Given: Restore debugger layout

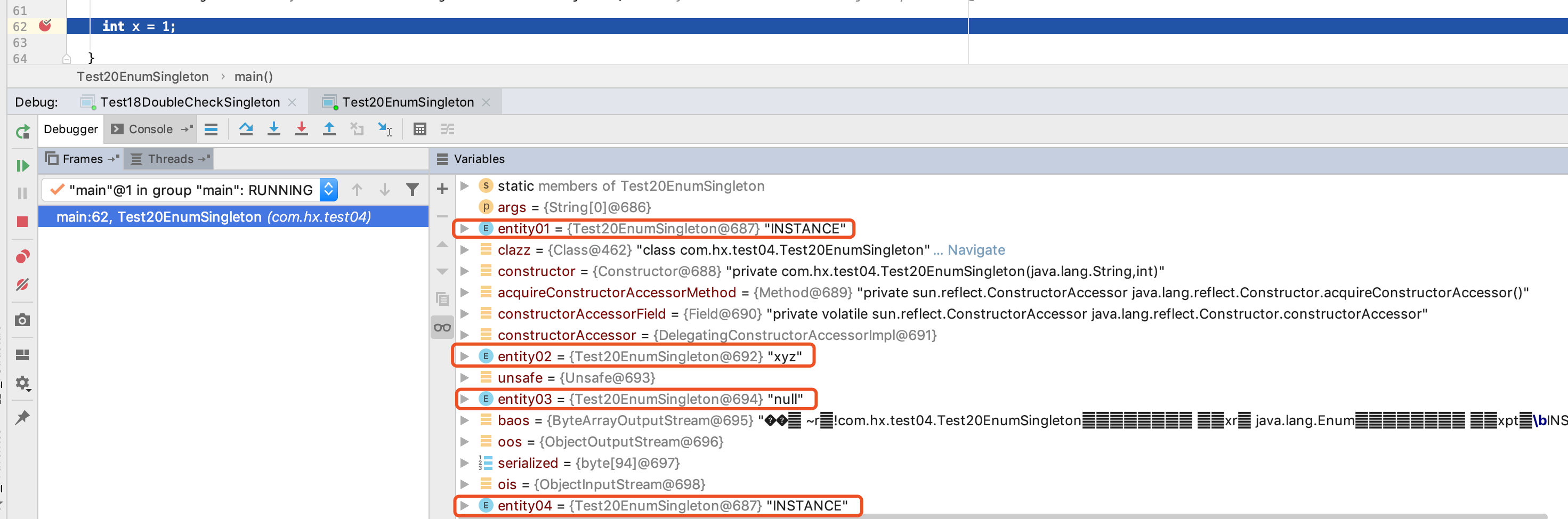Looking at the screenshot, I should pos(22,355).
